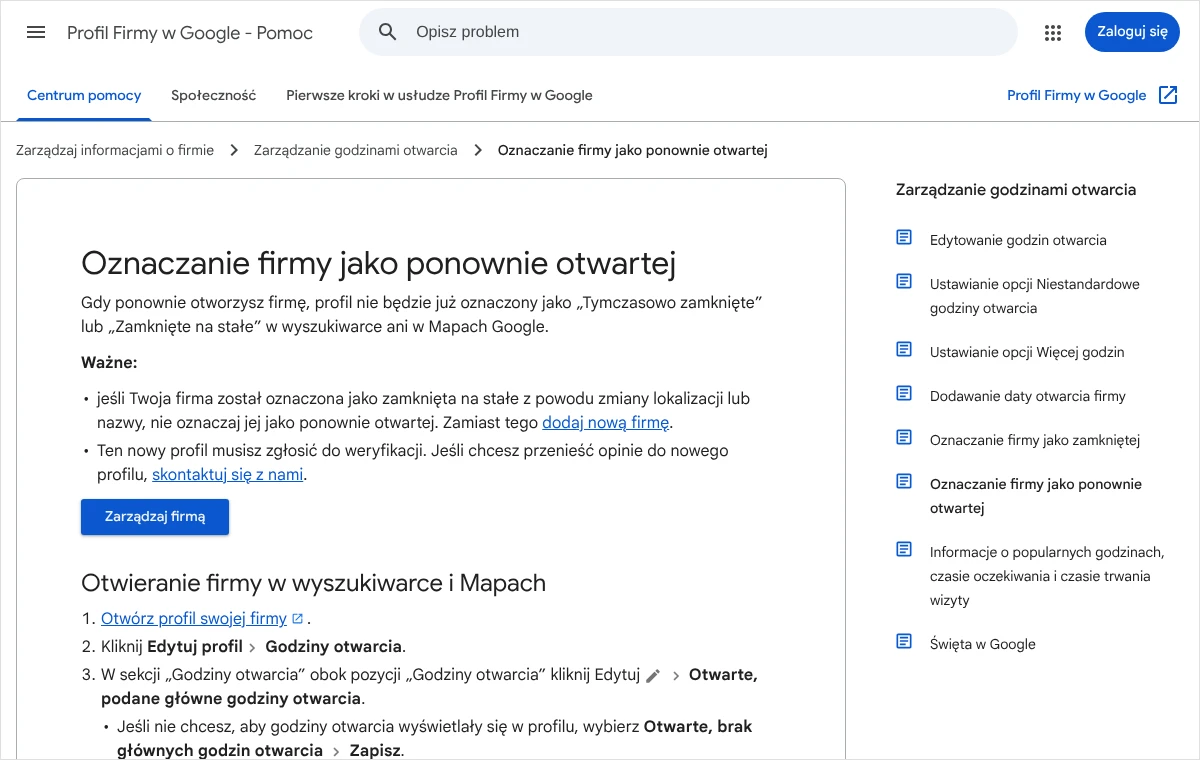Screen dimensions: 1200x760
Task: Click Zarządzaj informacjami o firmie breadcrumb
Action: (x=115, y=150)
